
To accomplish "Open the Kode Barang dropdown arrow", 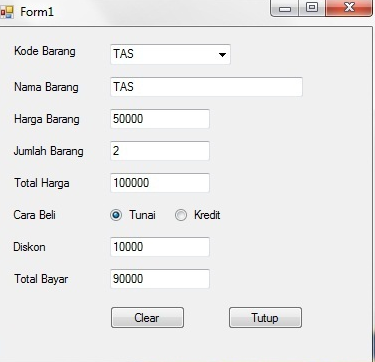I will click(x=222, y=54).
